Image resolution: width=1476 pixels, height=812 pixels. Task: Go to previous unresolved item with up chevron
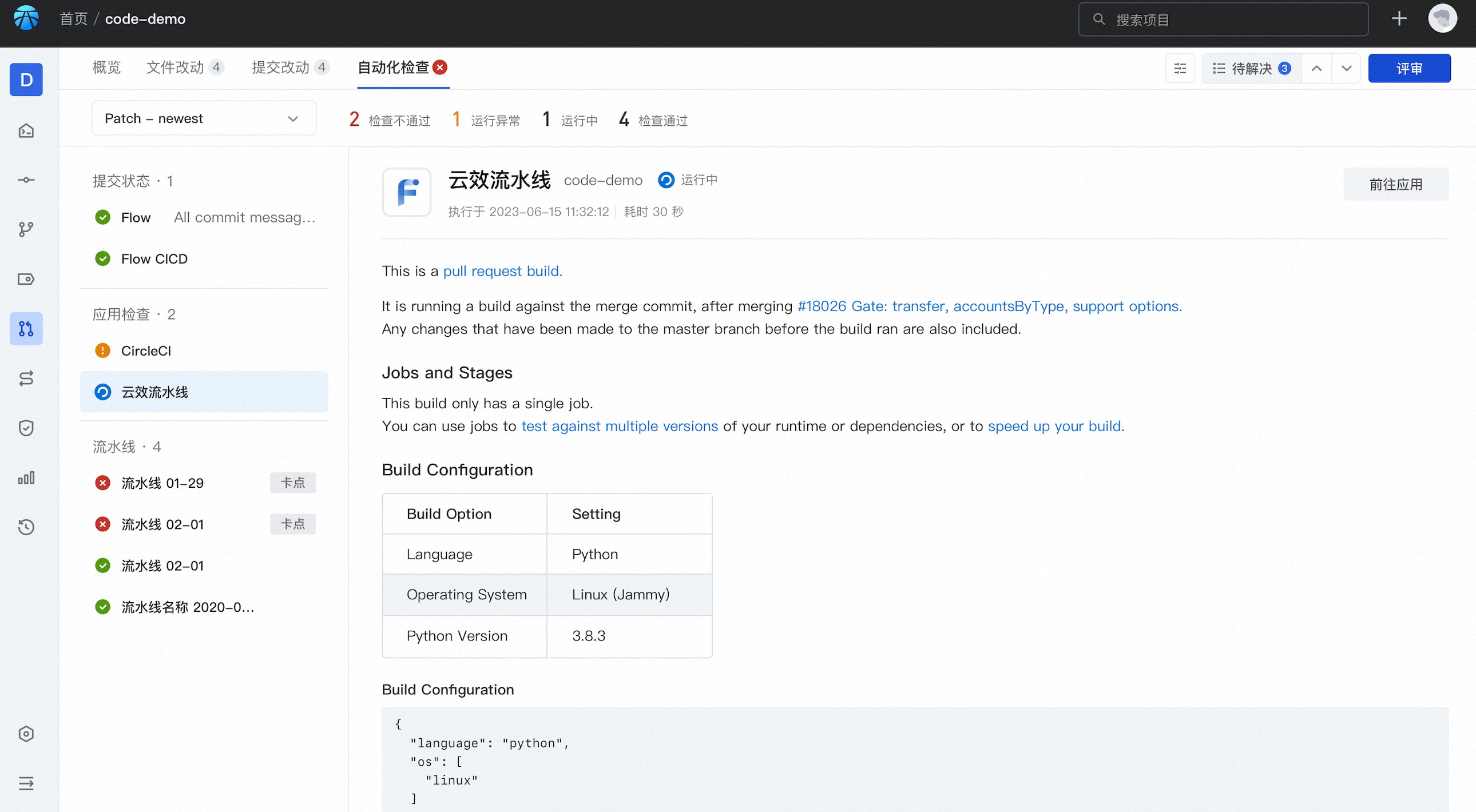click(x=1316, y=69)
